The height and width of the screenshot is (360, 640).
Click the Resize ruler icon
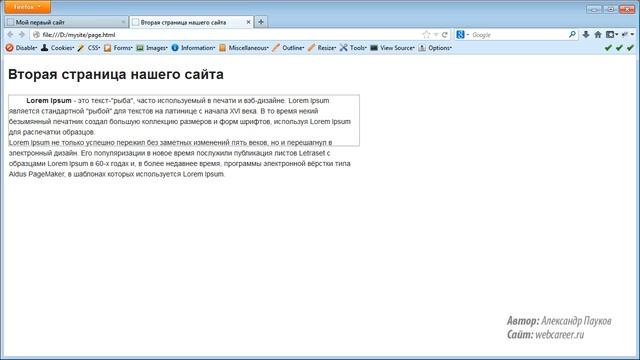311,48
